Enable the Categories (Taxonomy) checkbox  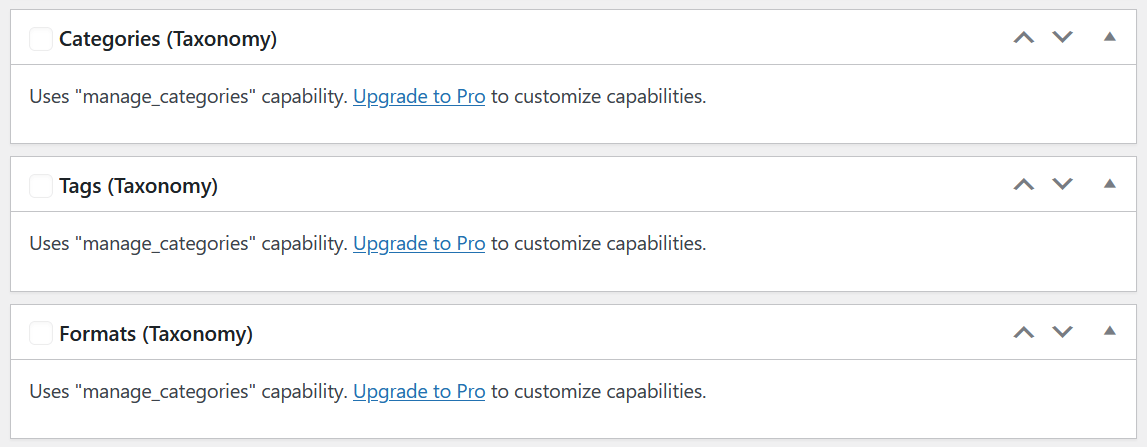click(x=41, y=39)
